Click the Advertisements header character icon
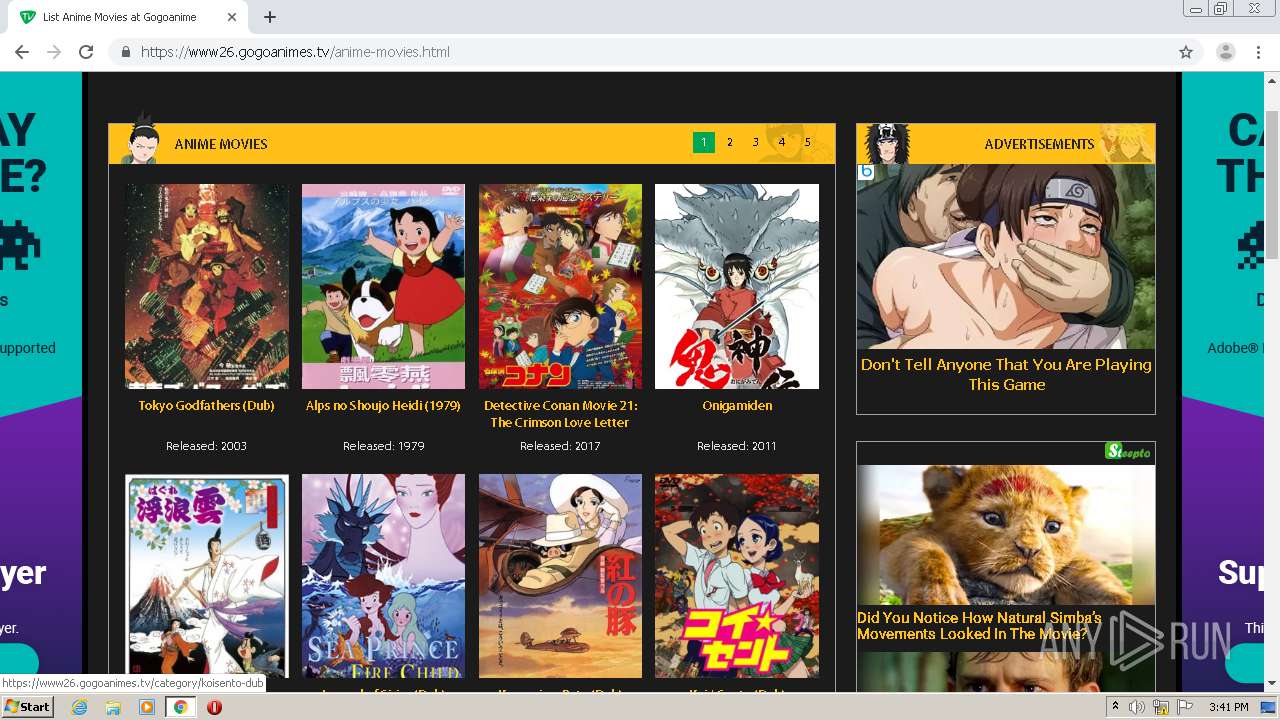1280x720 pixels. (887, 143)
